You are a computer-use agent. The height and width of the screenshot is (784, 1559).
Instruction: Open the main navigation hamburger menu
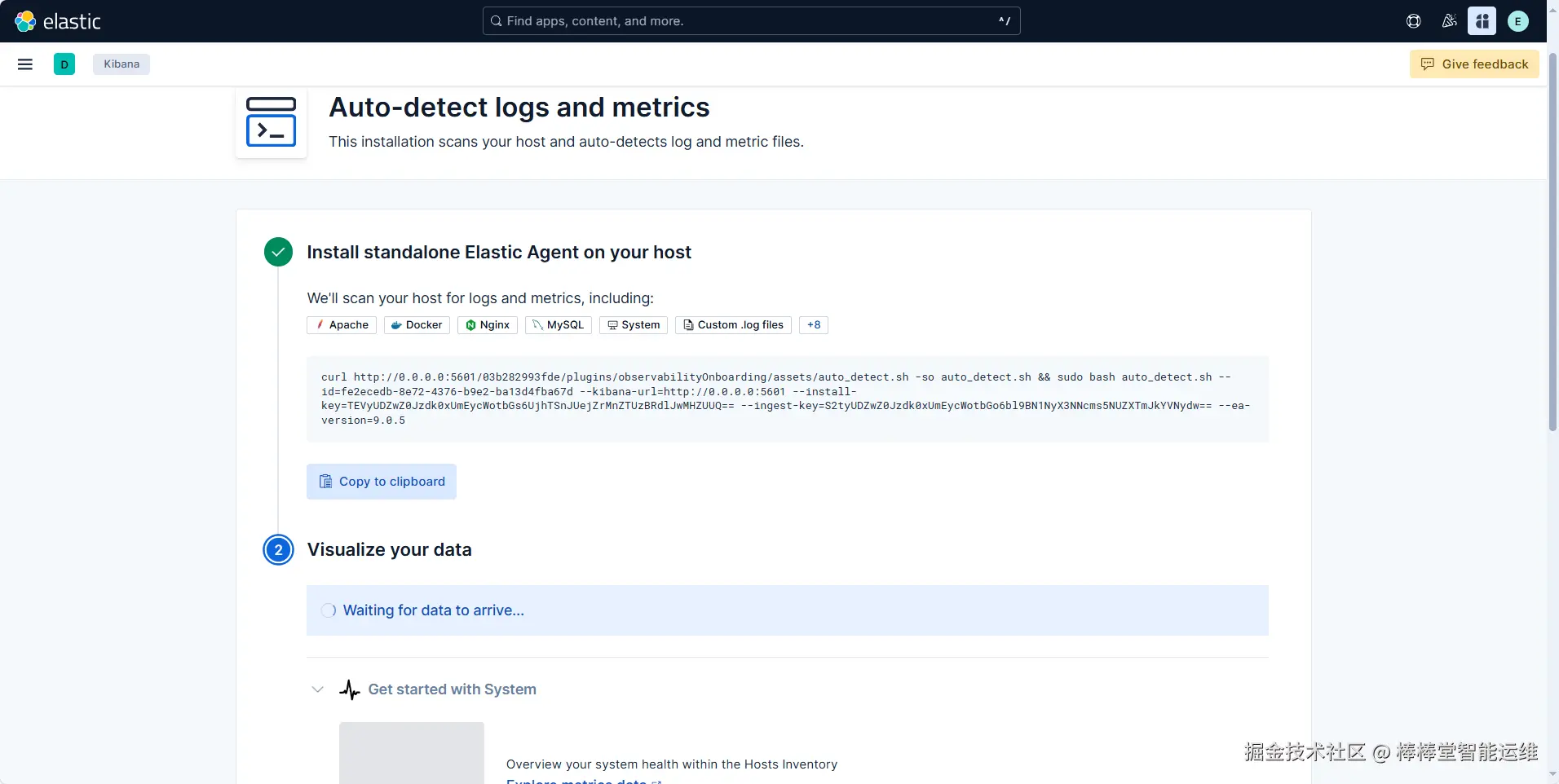(x=25, y=64)
